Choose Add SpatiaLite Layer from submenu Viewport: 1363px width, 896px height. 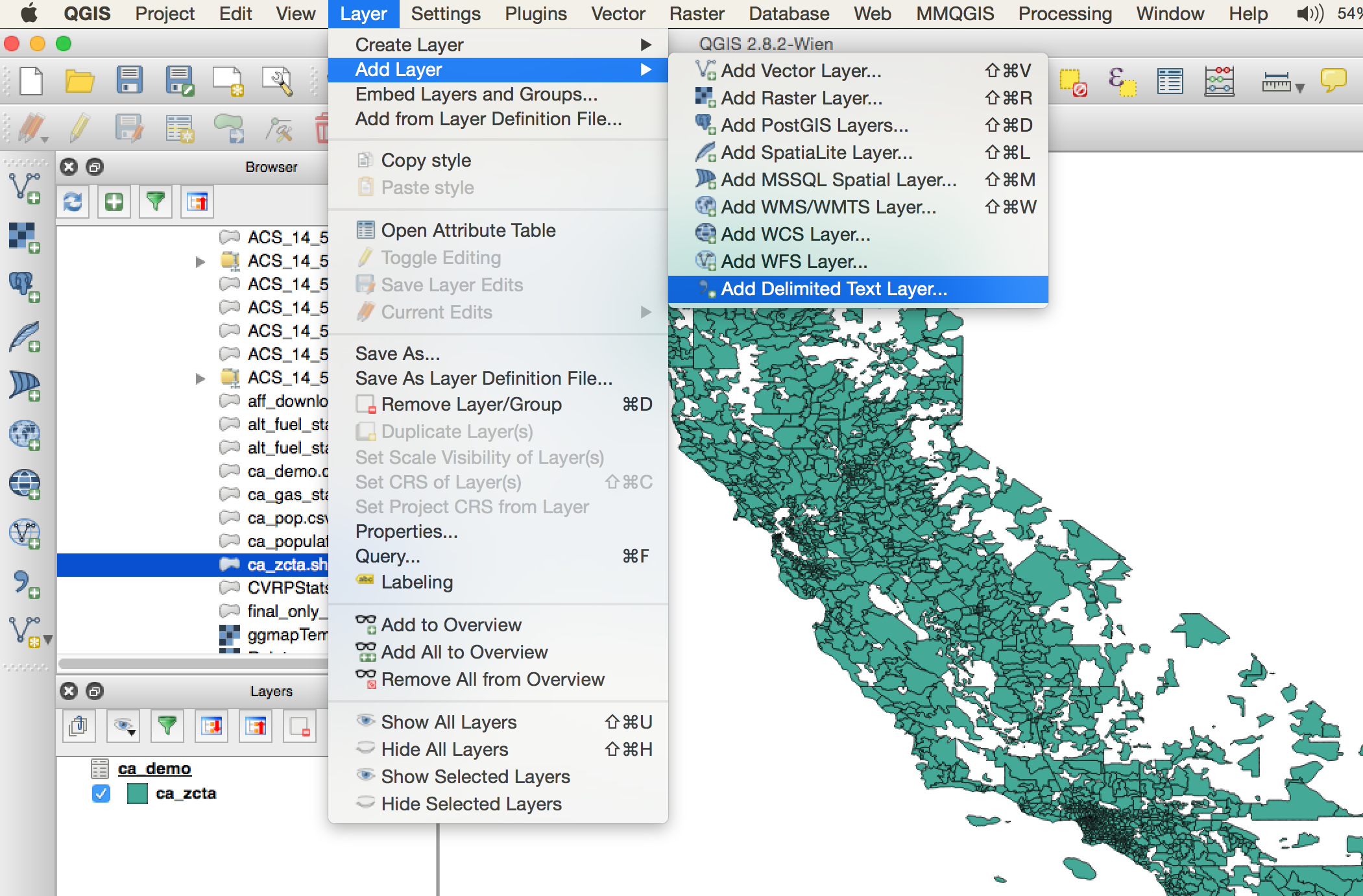(x=858, y=152)
